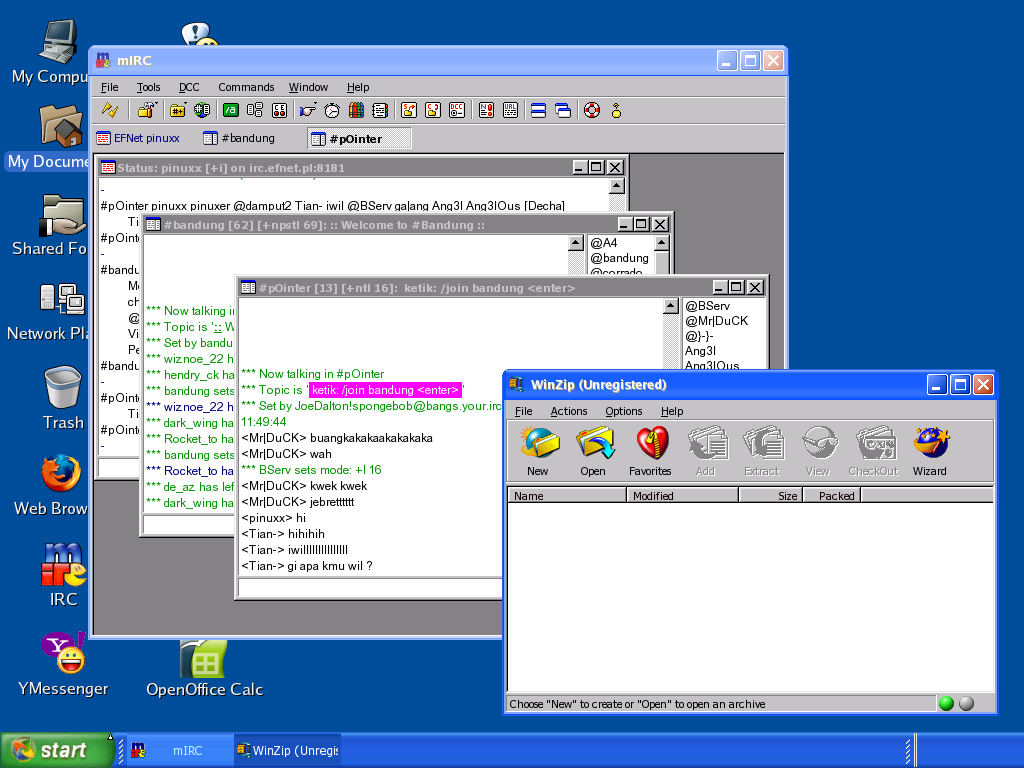Viewport: 1024px width, 768px height.
Task: Open the Popups editor icon in mIRC
Action: click(x=255, y=110)
